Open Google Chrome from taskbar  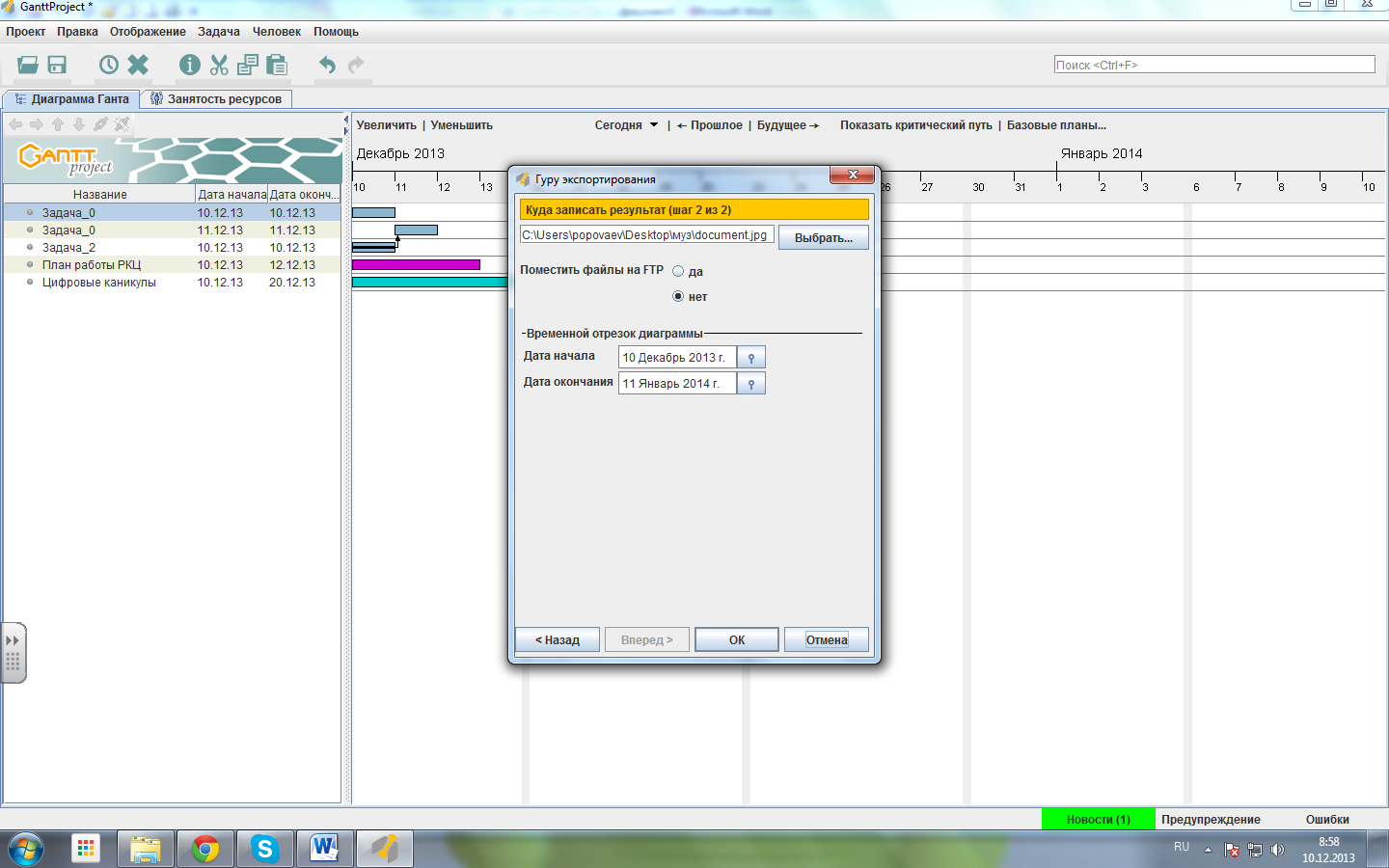[204, 849]
